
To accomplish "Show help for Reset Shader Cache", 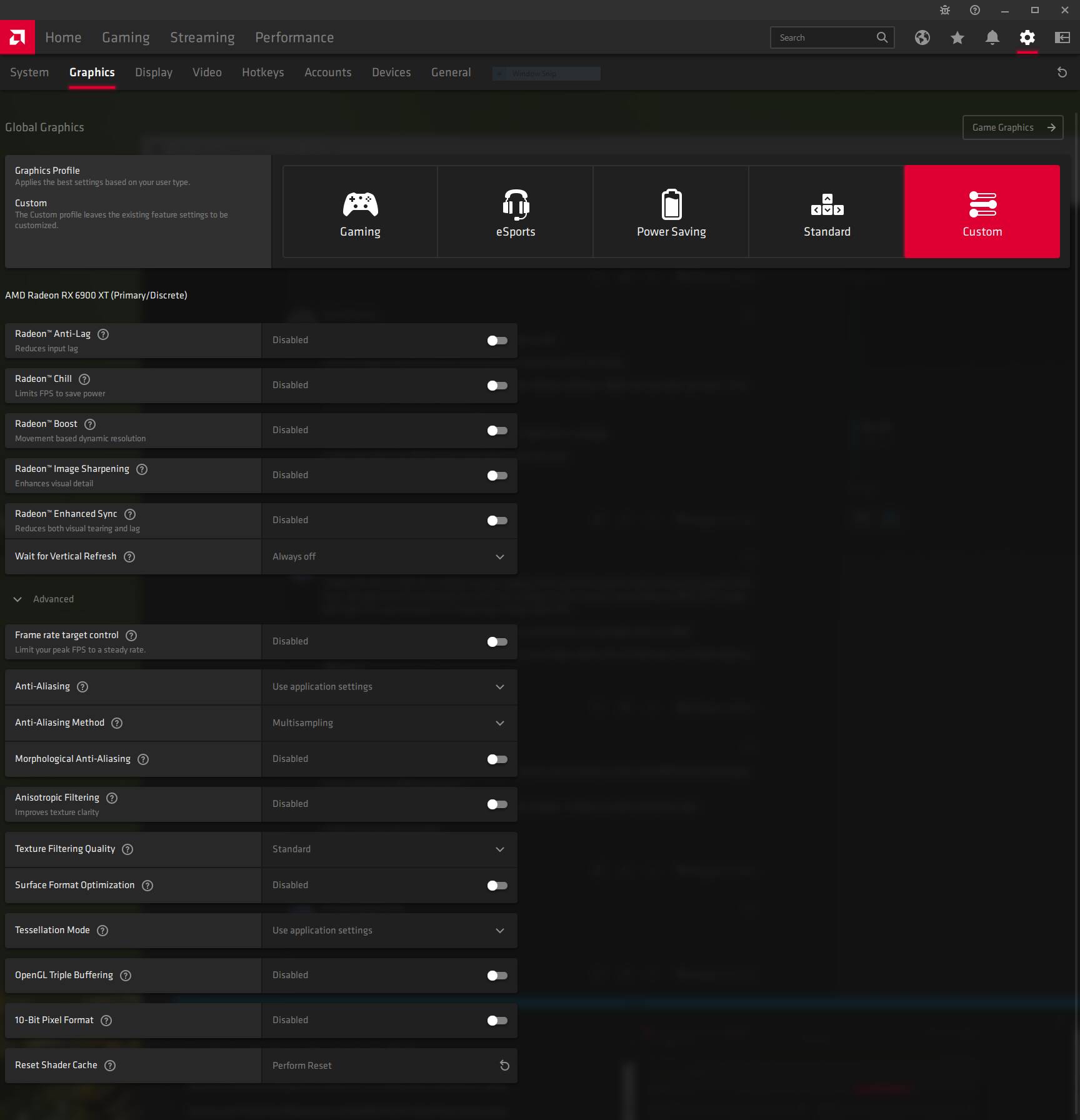I will [110, 1066].
